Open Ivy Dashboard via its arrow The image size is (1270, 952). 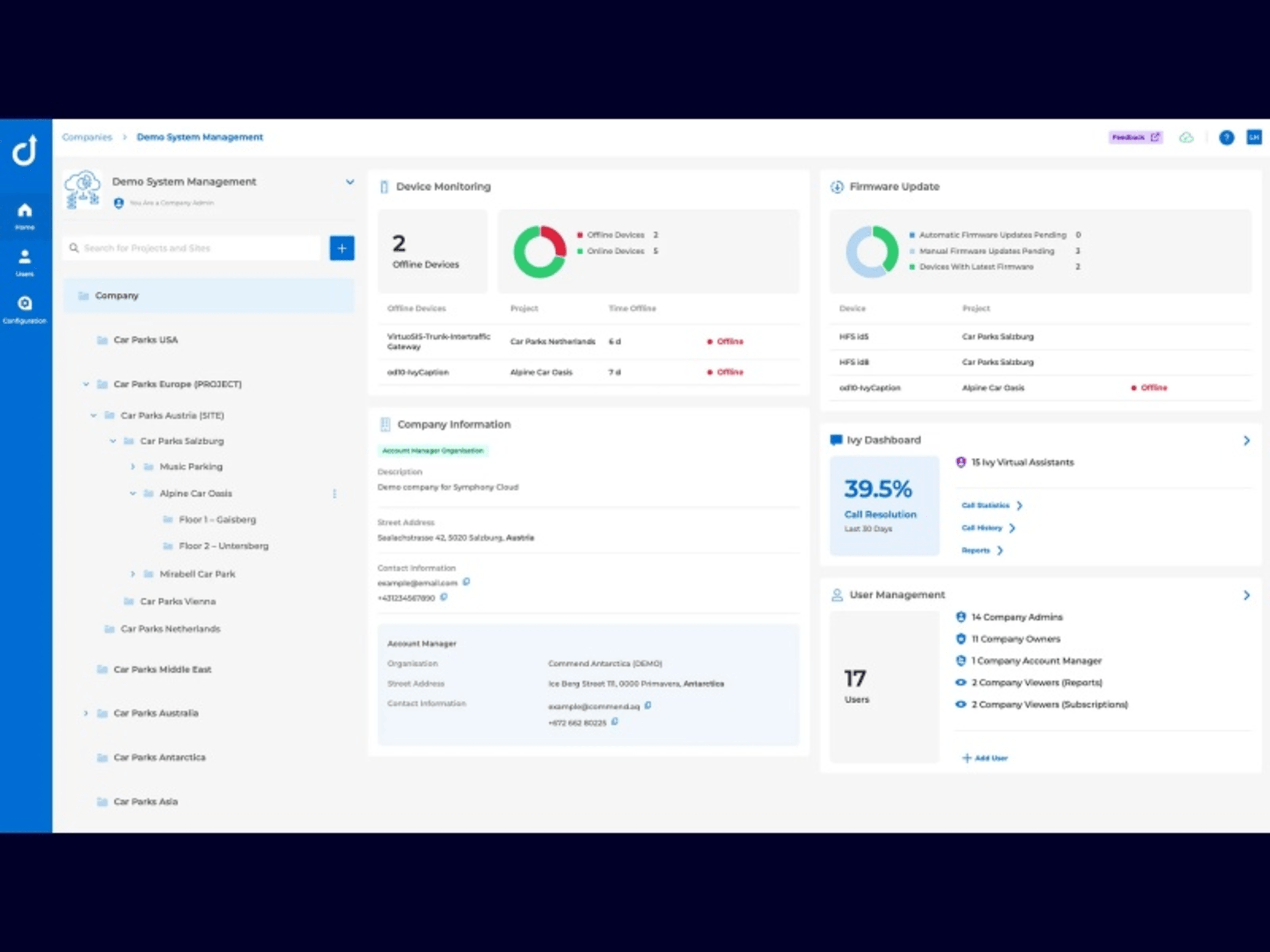[1246, 441]
